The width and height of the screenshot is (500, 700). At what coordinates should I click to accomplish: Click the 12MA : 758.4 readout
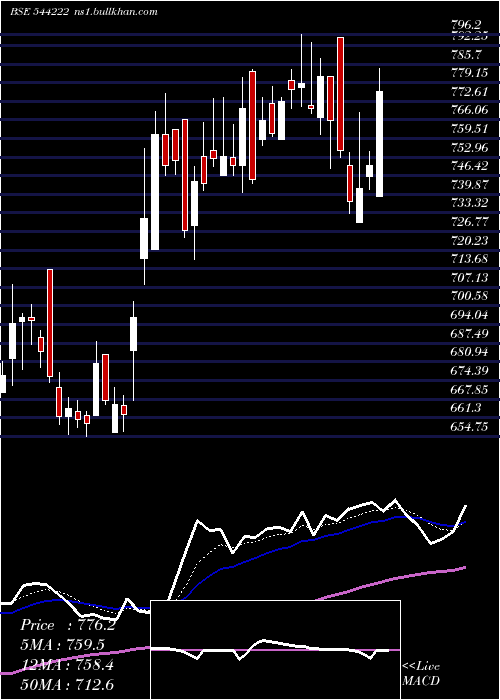pyautogui.click(x=66, y=665)
